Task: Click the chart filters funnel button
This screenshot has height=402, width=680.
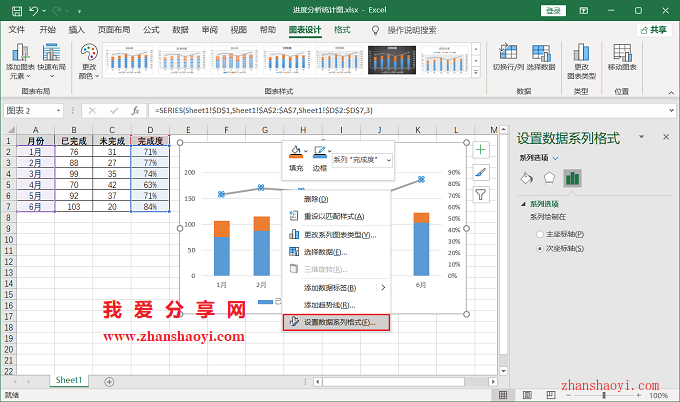Action: (x=481, y=195)
